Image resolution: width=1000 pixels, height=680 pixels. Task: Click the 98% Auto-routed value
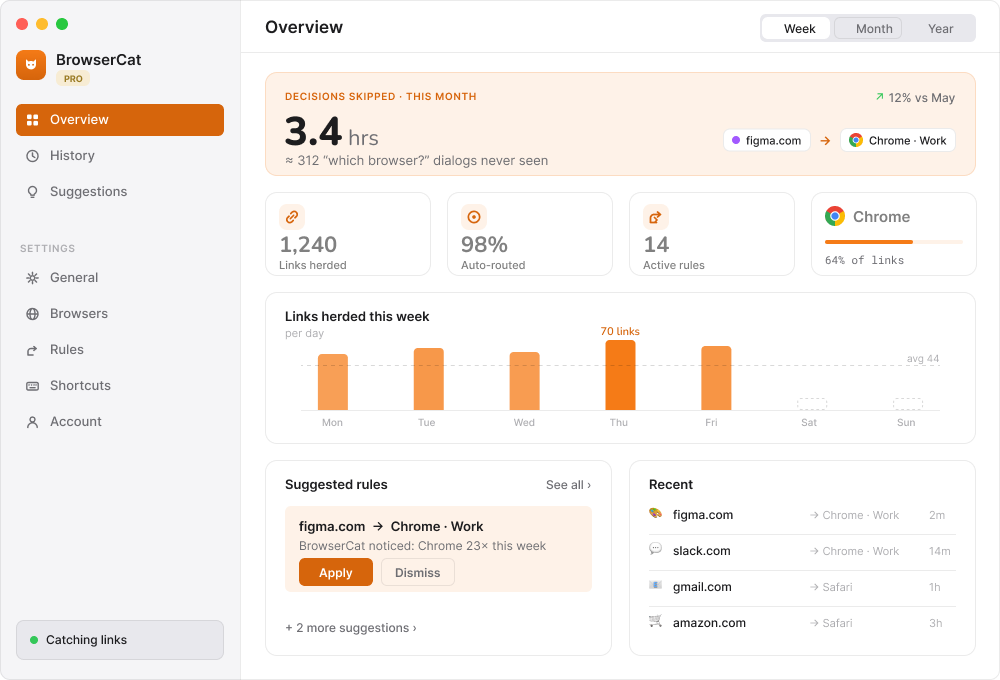(484, 244)
